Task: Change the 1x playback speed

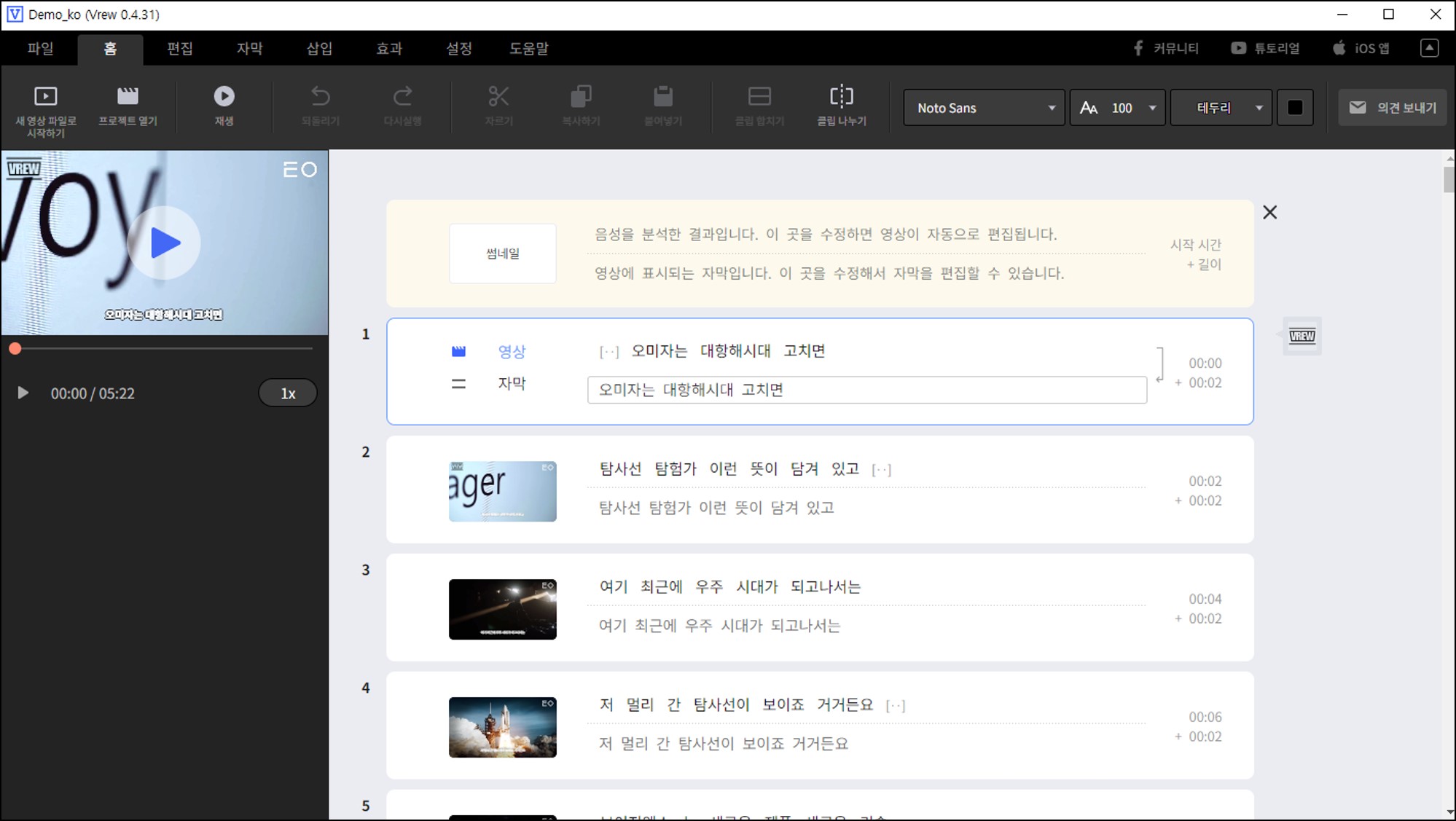Action: point(288,393)
